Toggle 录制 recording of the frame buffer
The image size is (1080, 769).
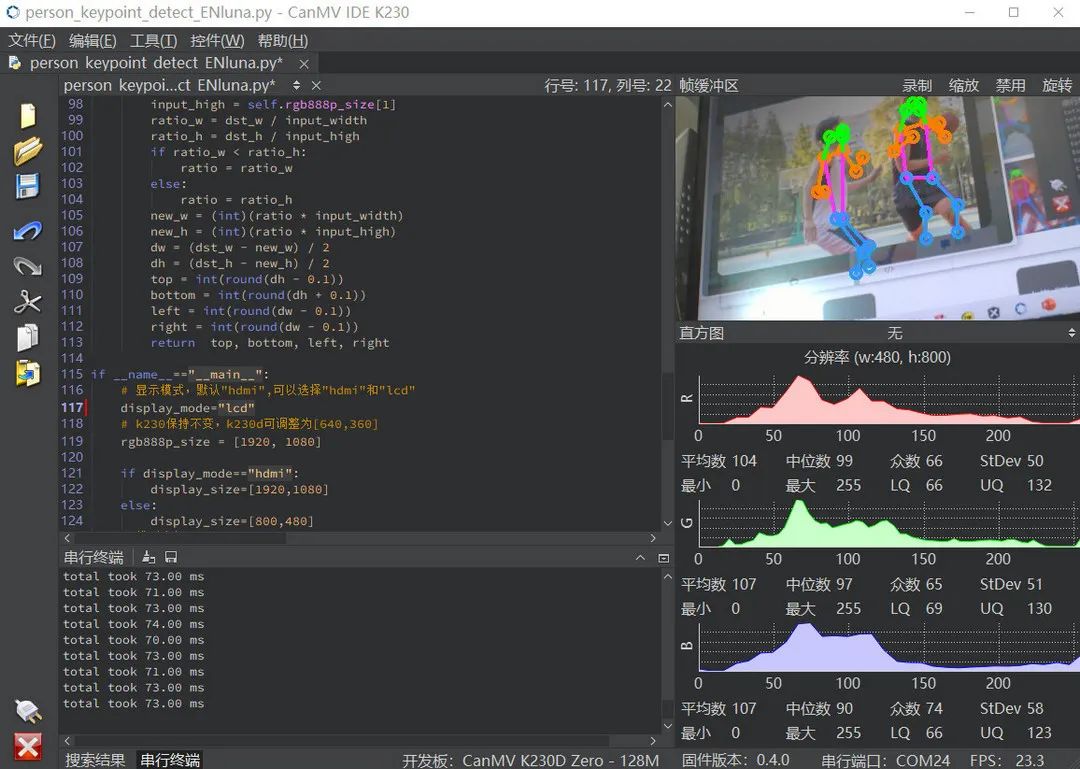click(x=917, y=86)
